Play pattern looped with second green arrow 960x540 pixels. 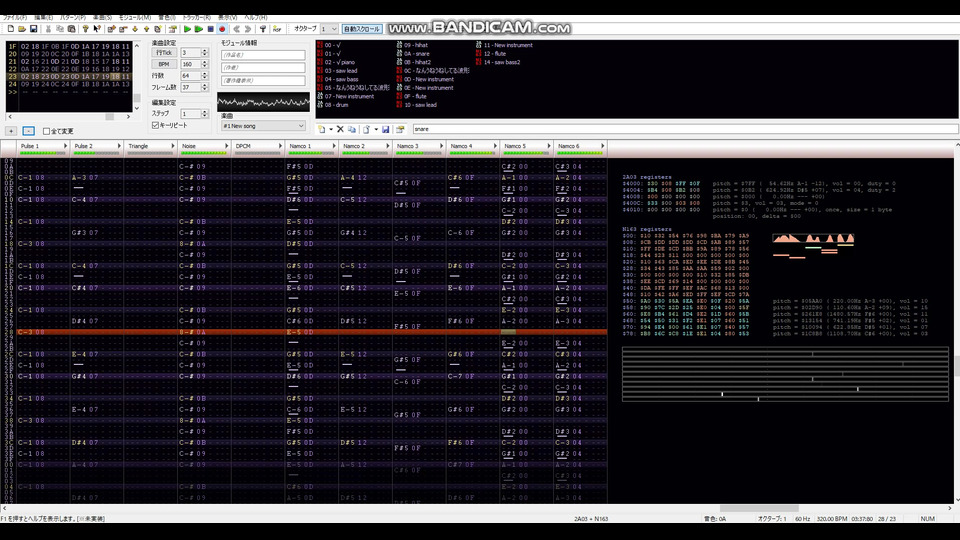[x=199, y=29]
